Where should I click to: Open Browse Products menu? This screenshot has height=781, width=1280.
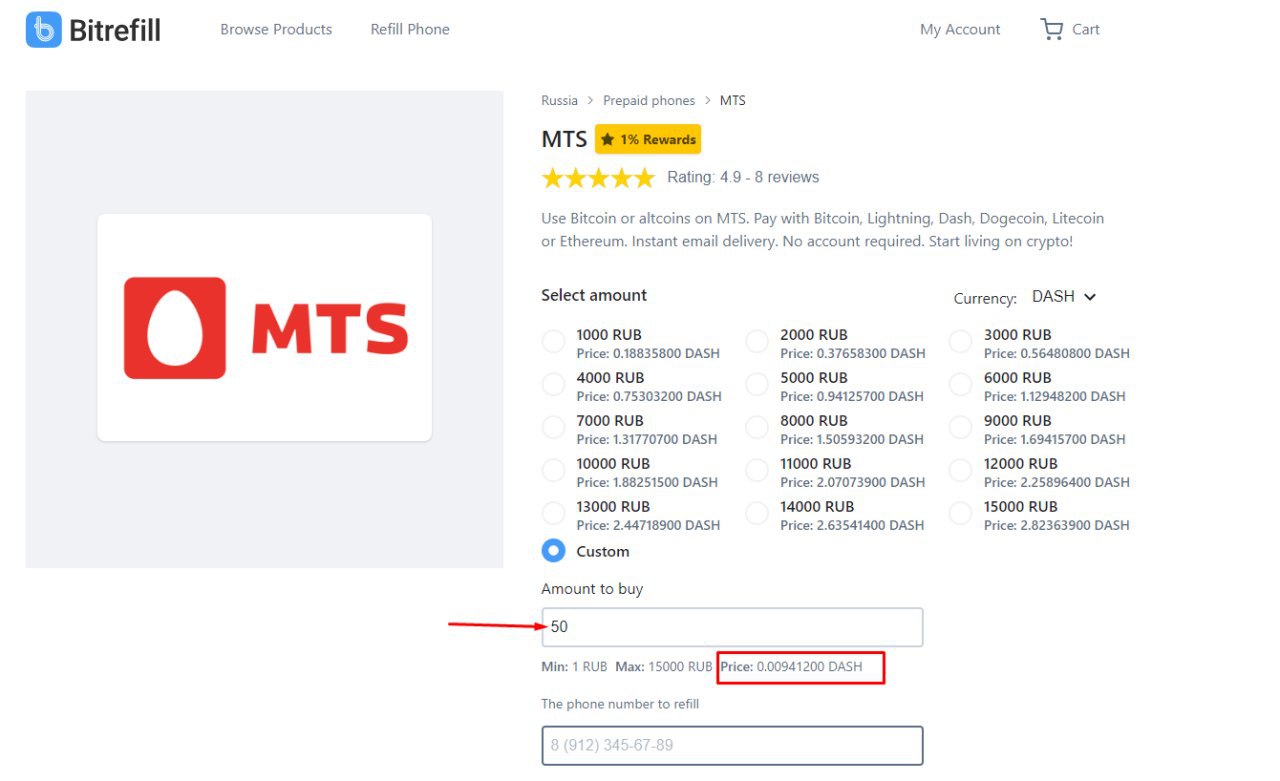(276, 29)
